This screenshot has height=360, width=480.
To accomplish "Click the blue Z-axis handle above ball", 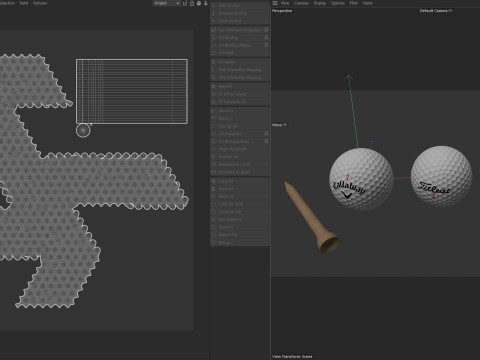I will point(372,143).
